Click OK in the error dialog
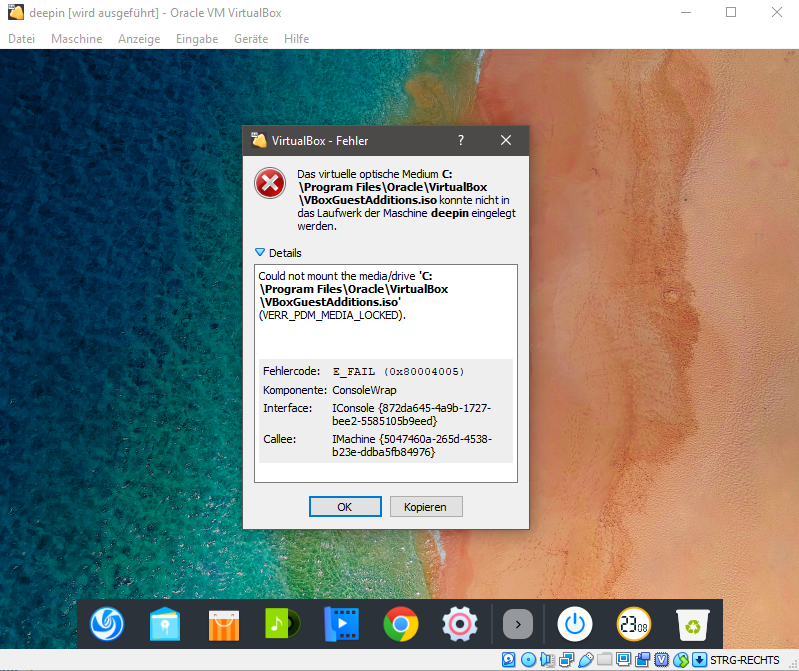799x671 pixels. (345, 506)
